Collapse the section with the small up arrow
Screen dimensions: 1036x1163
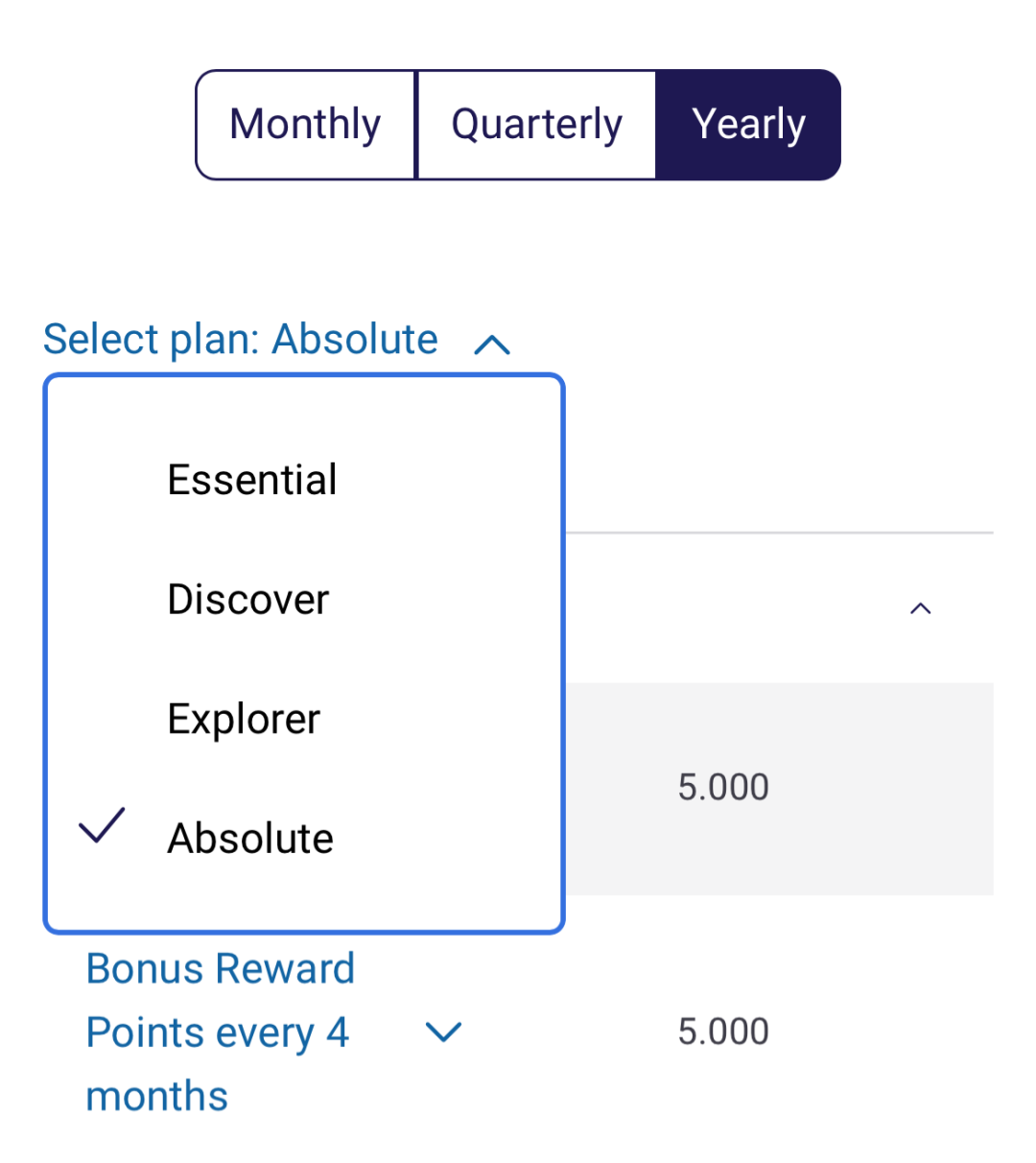[x=920, y=608]
